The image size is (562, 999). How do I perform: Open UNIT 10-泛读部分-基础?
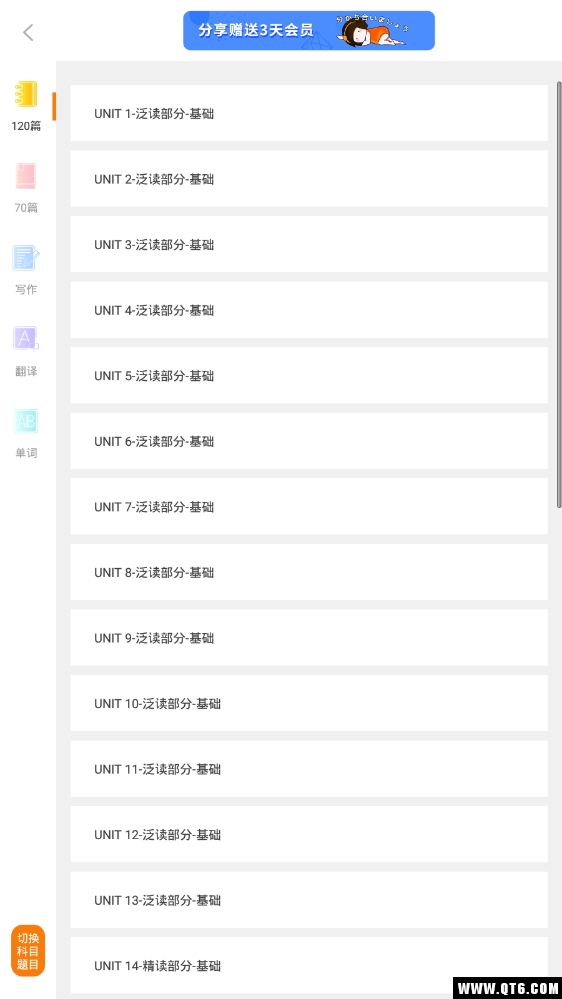[309, 703]
